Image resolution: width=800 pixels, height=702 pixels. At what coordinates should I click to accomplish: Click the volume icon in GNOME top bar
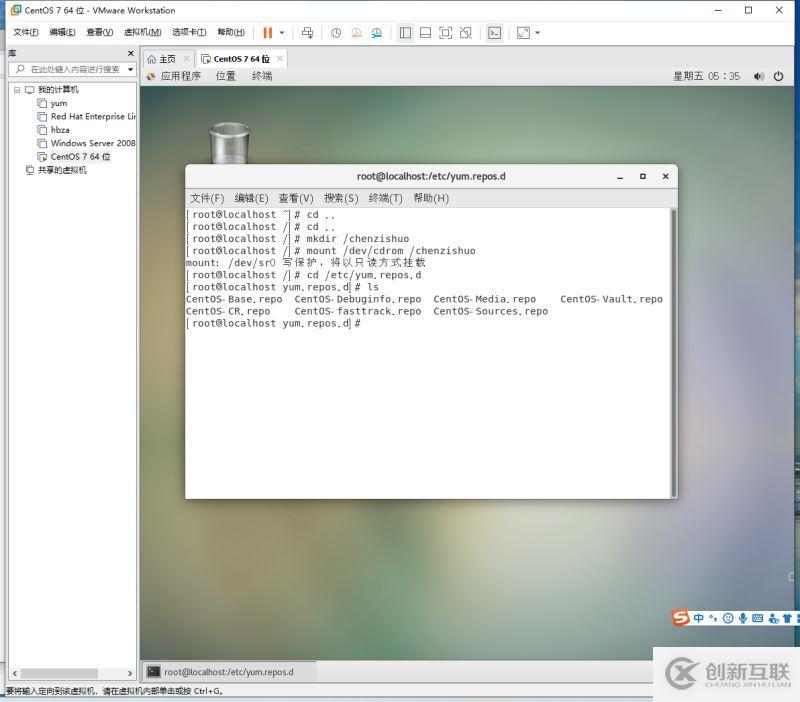(x=759, y=77)
